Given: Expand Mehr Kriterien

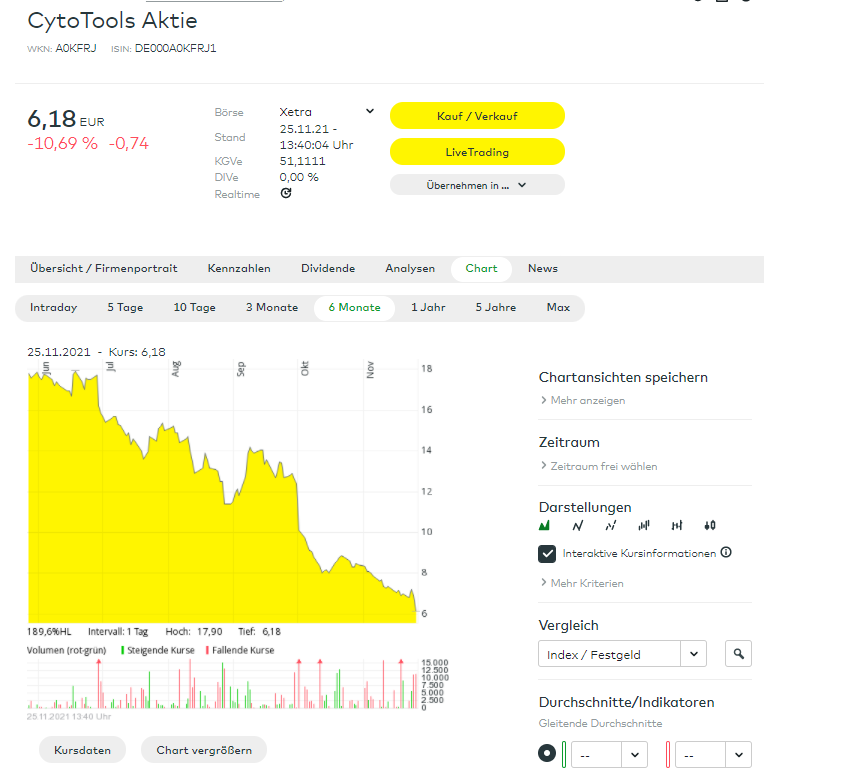Looking at the screenshot, I should click(582, 583).
